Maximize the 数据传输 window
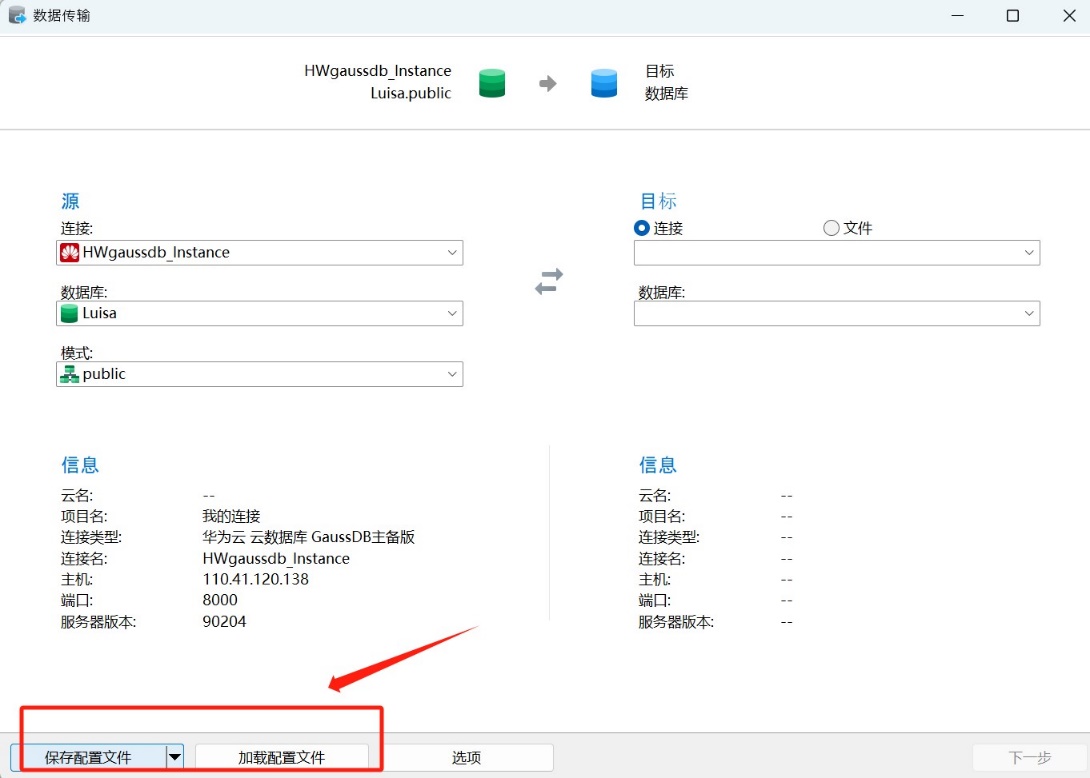This screenshot has width=1090, height=778. tap(1013, 15)
